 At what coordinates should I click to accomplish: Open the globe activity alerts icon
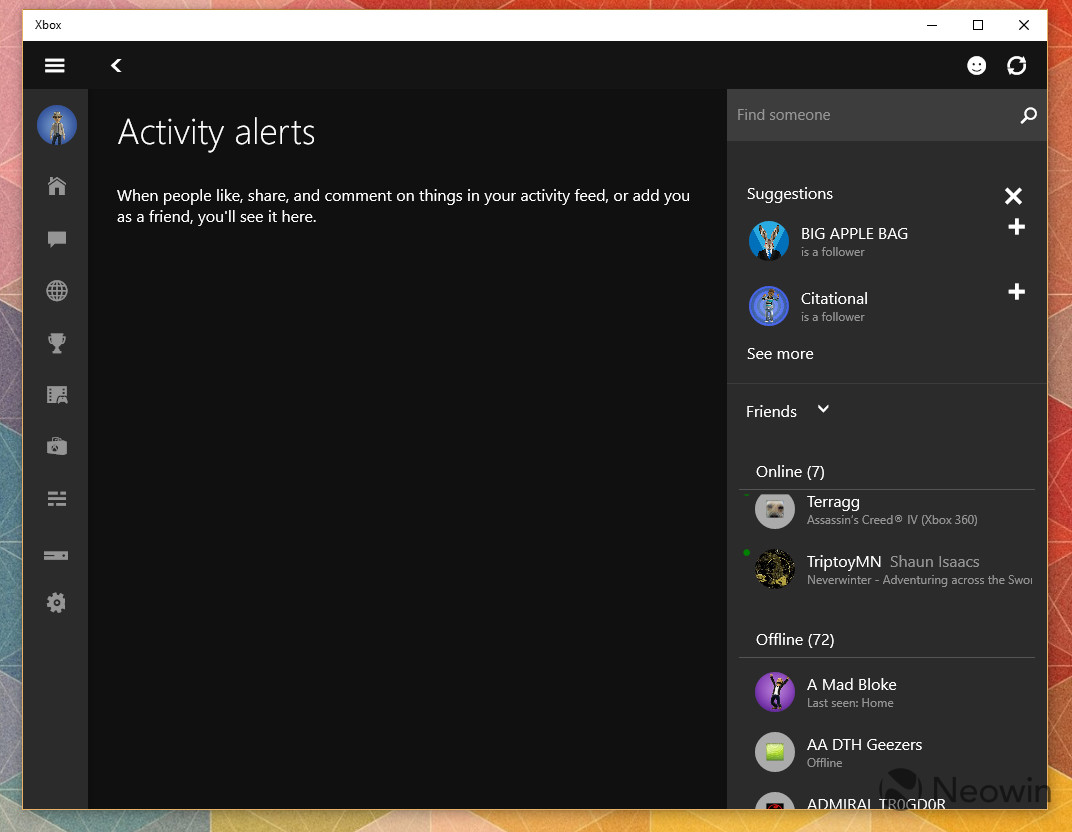(57, 291)
